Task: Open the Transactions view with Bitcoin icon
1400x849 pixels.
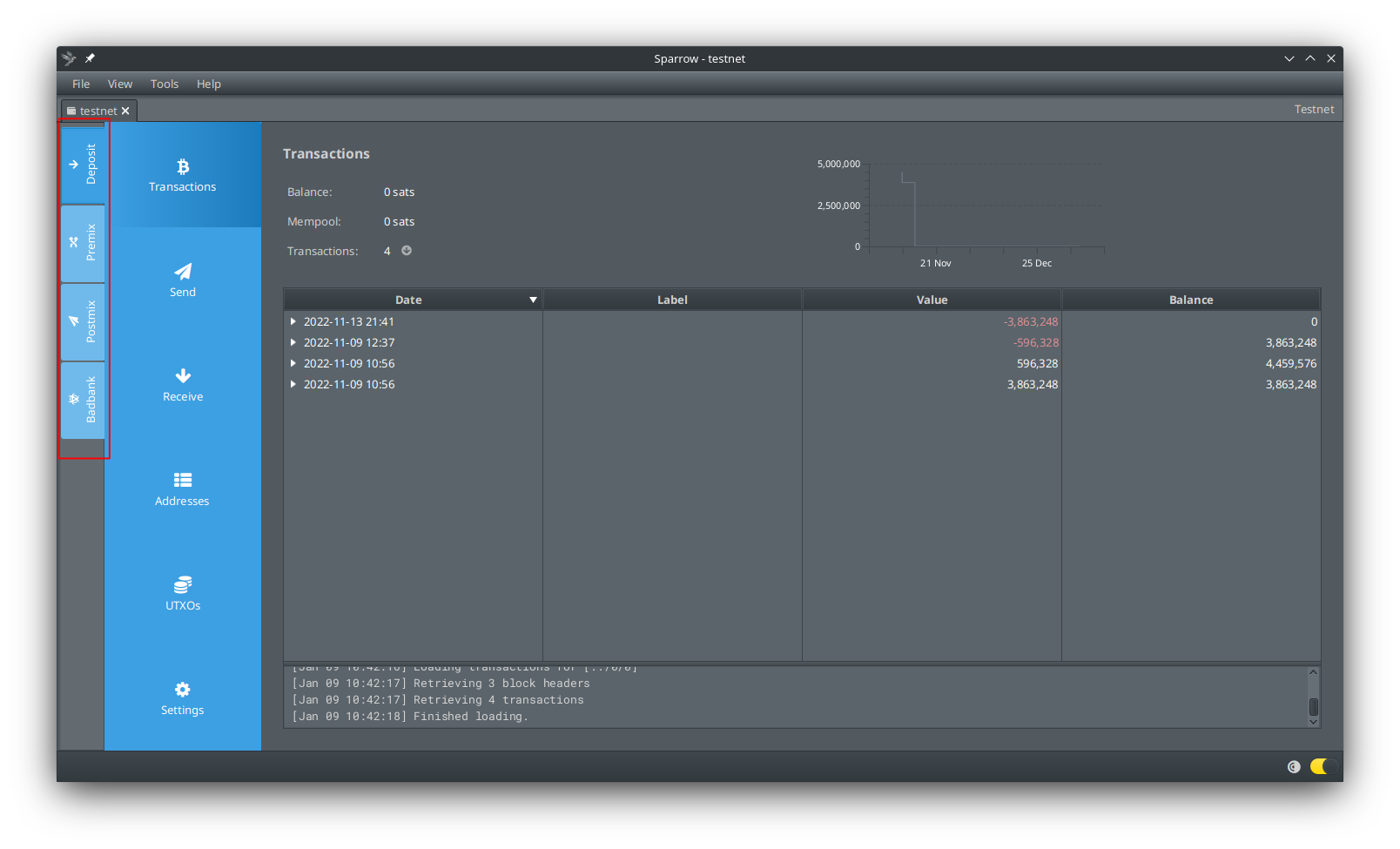Action: pyautogui.click(x=183, y=175)
